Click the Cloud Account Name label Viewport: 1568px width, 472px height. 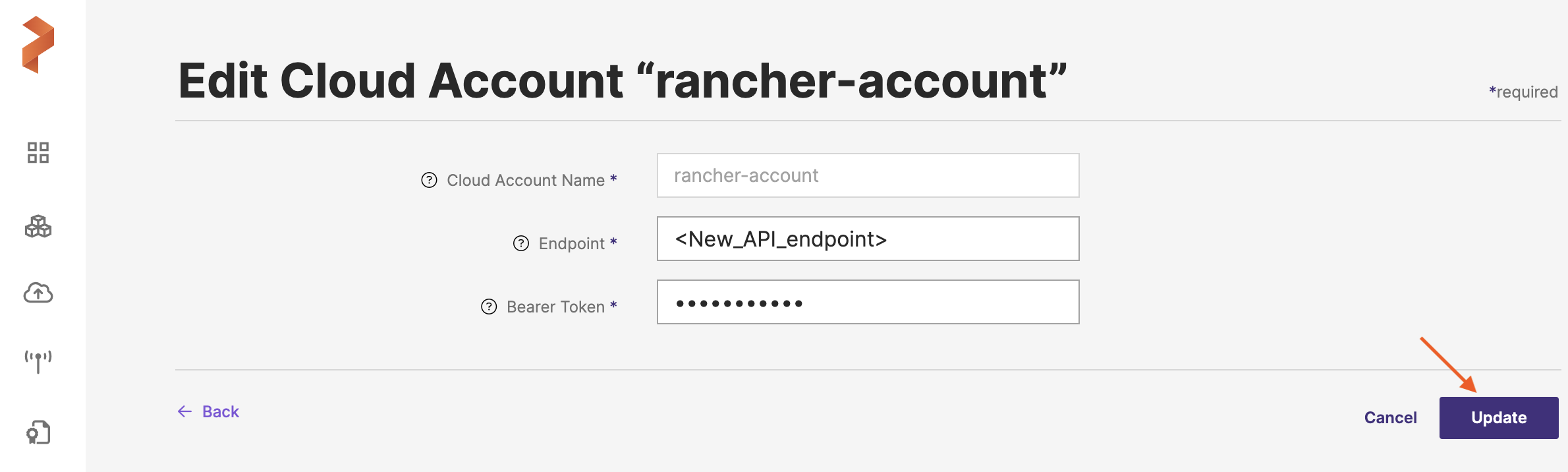[x=525, y=180]
